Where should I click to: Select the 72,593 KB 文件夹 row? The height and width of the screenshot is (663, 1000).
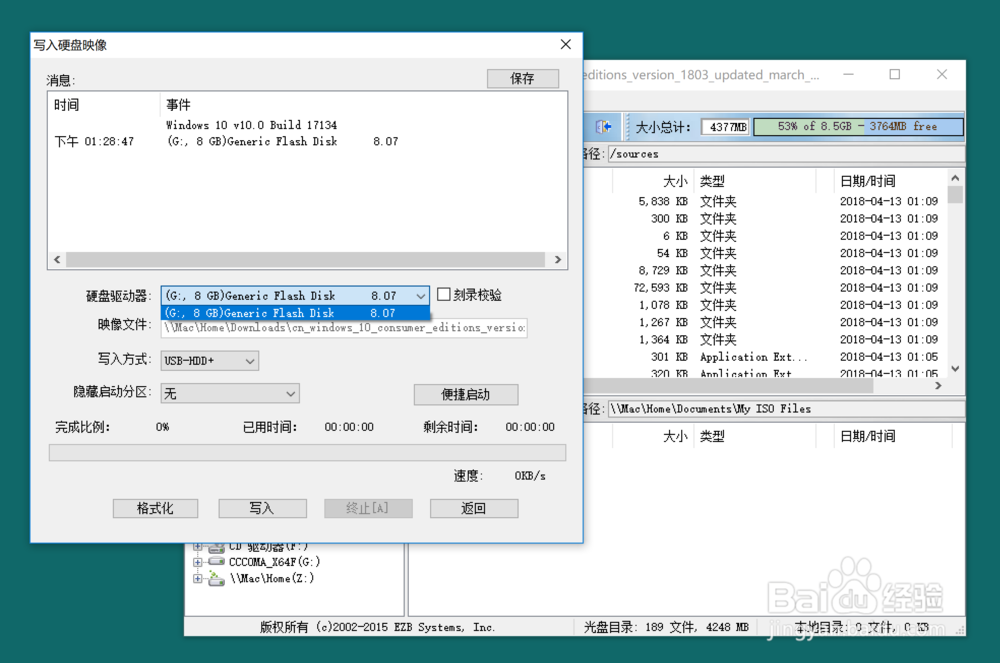(x=765, y=288)
